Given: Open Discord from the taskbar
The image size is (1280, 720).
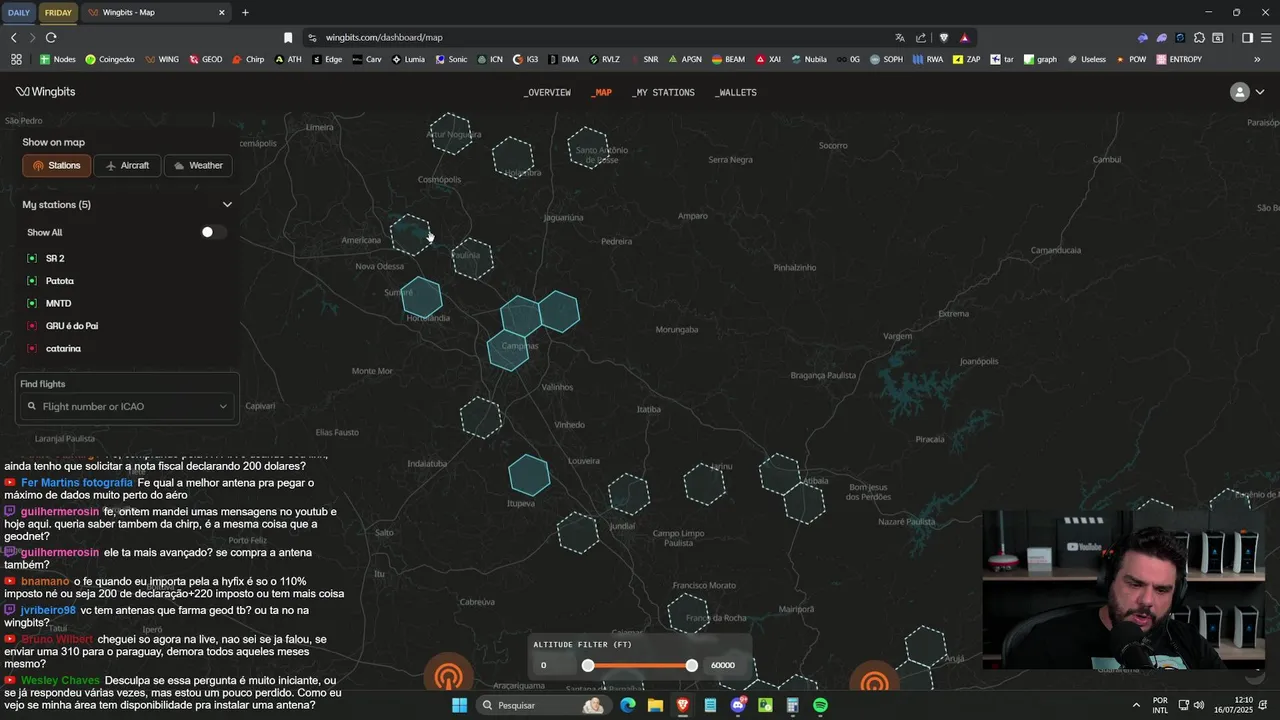Looking at the screenshot, I should point(738,705).
